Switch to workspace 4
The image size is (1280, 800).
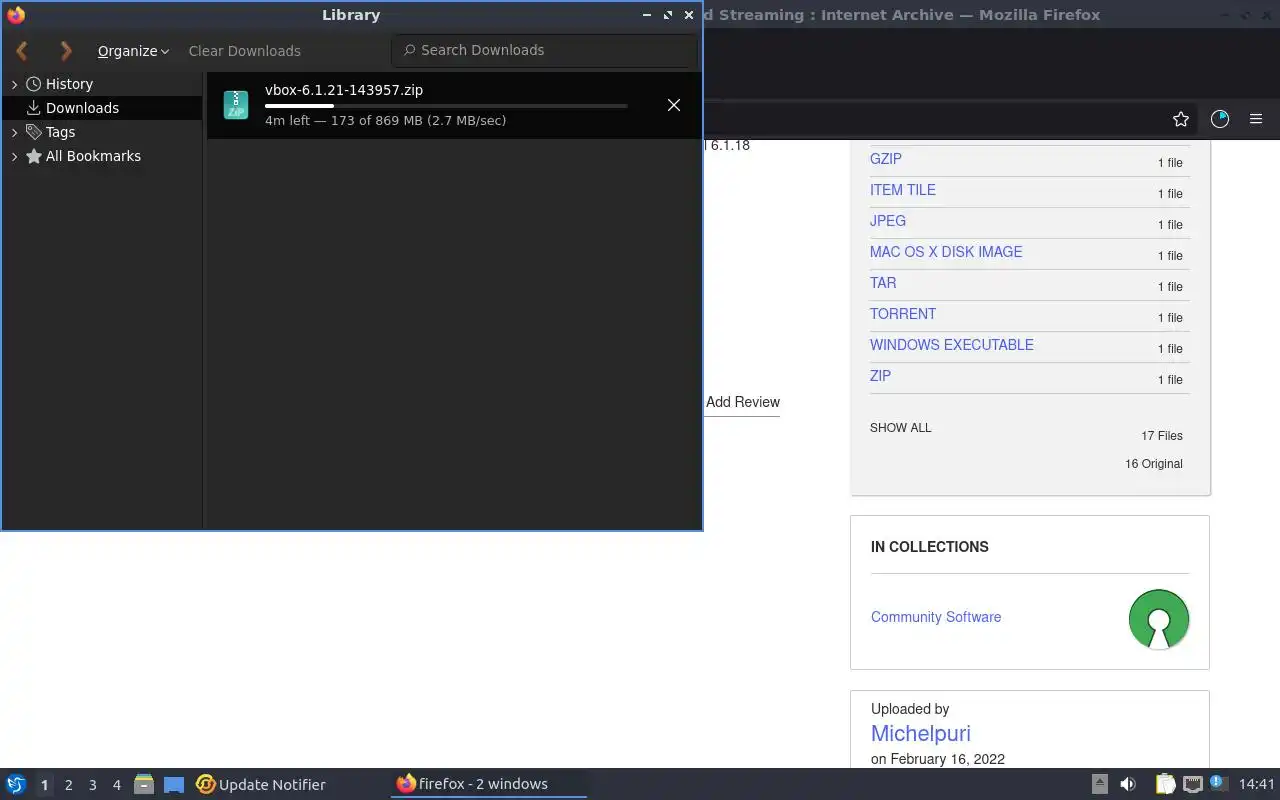(x=116, y=785)
